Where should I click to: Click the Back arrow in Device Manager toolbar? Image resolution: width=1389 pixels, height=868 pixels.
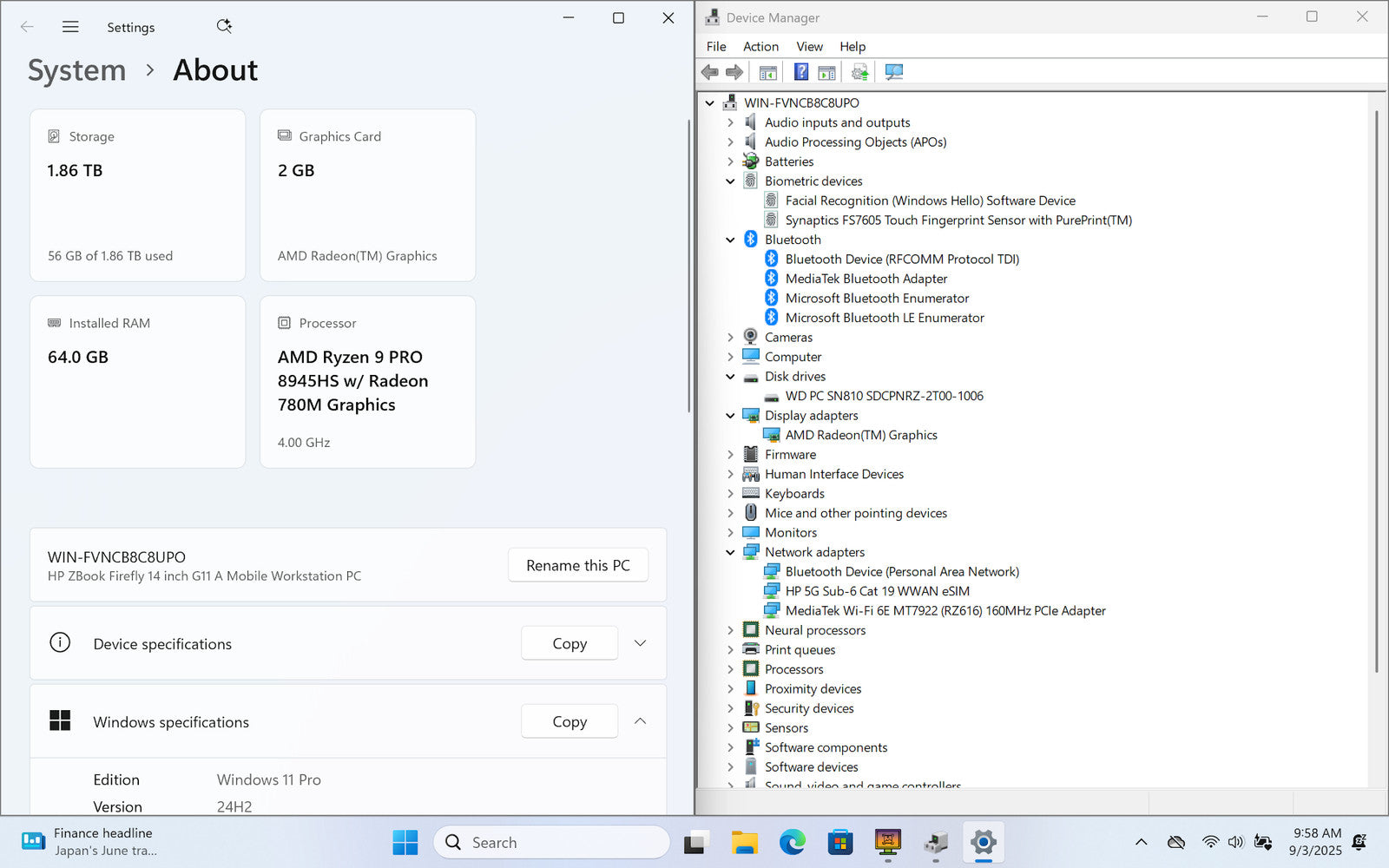click(710, 72)
